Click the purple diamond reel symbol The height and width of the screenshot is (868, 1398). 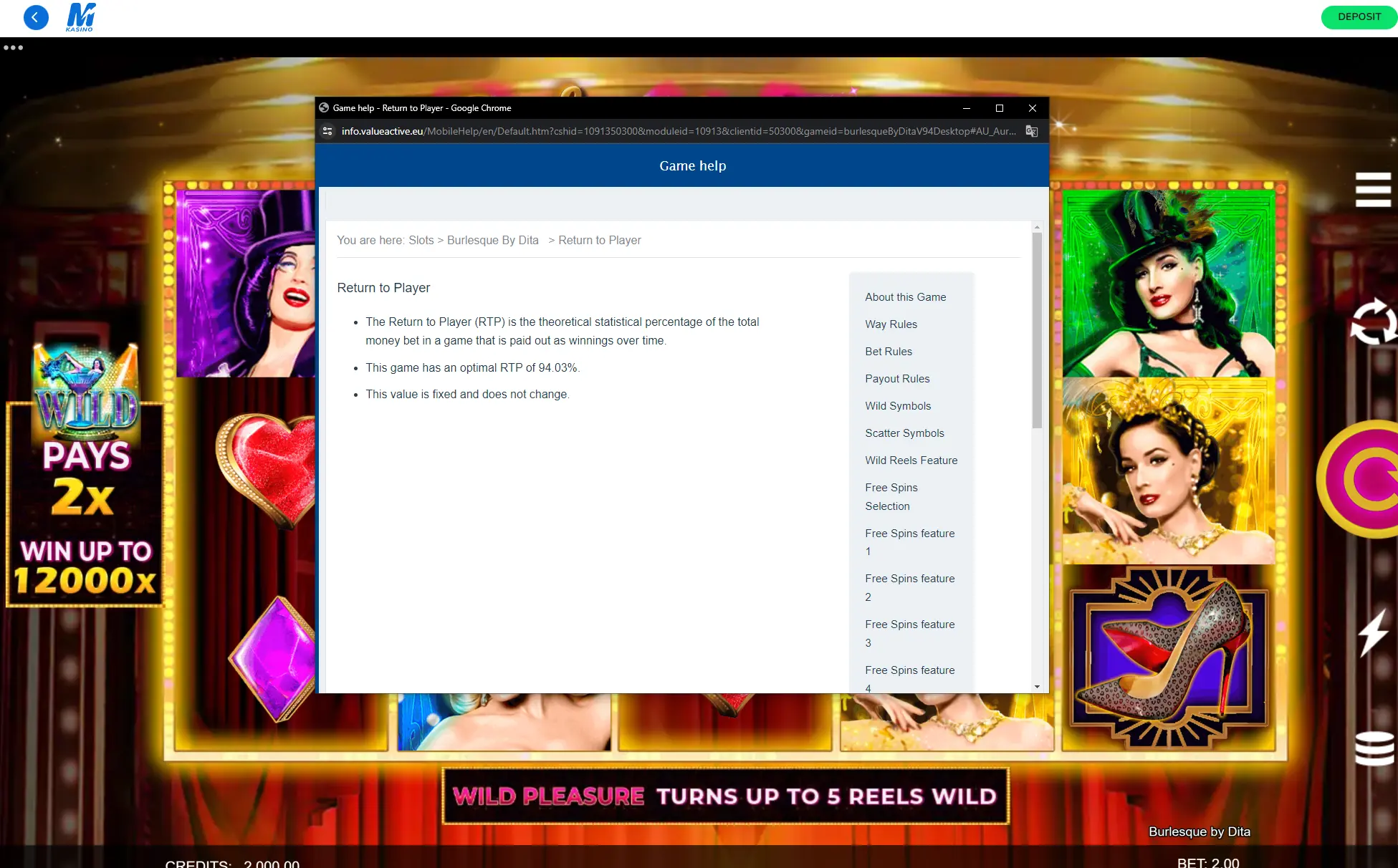[x=272, y=659]
